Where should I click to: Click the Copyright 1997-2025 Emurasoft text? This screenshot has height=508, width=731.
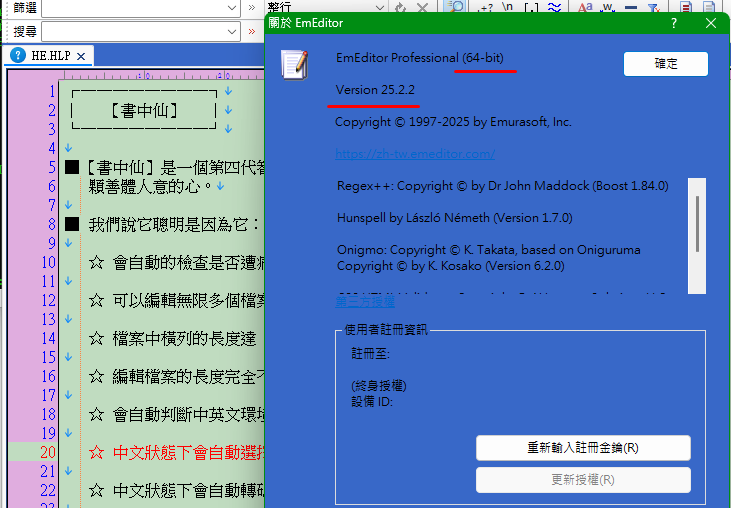(x=453, y=122)
